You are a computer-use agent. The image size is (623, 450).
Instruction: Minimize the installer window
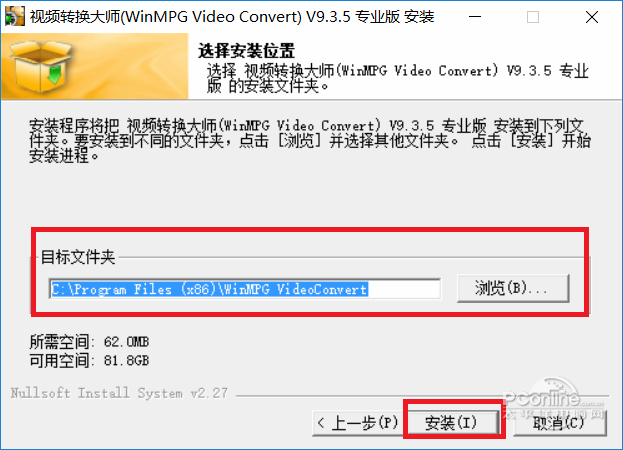[x=475, y=17]
